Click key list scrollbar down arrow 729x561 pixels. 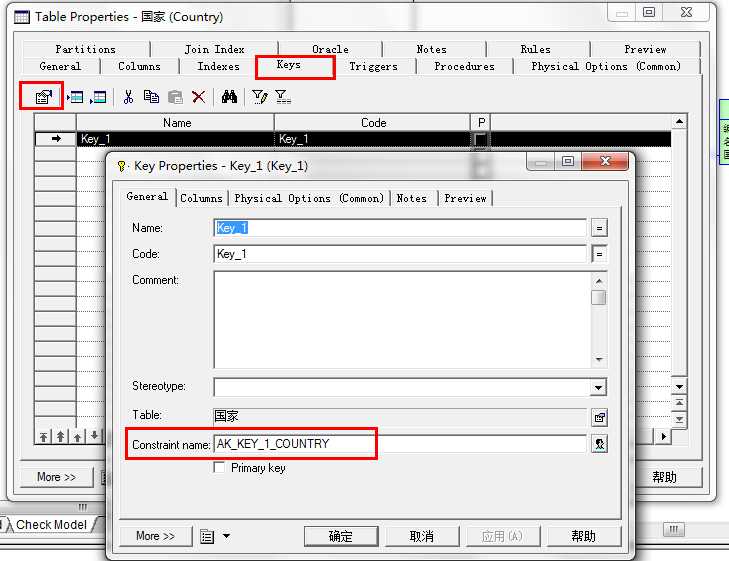(679, 387)
